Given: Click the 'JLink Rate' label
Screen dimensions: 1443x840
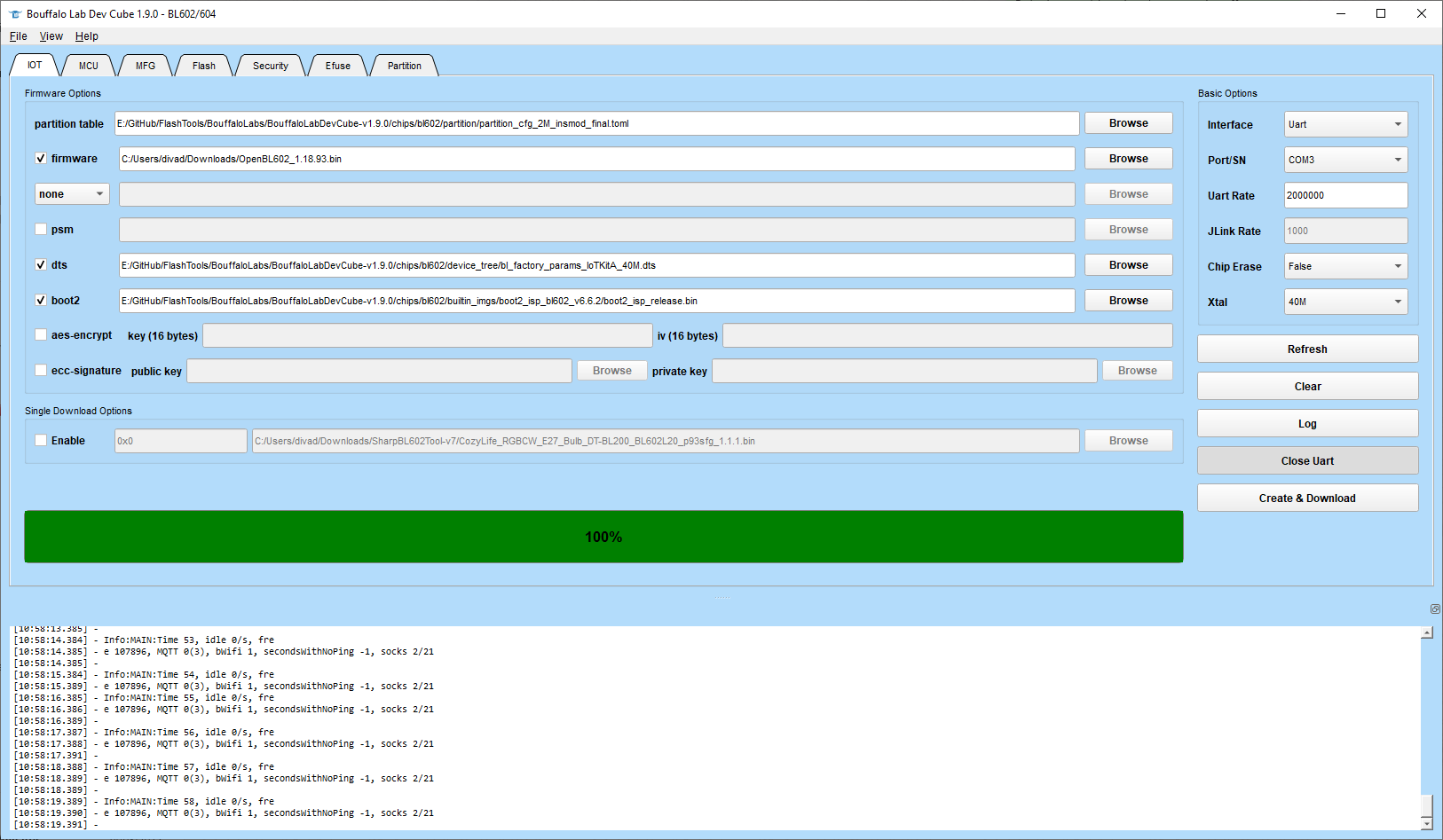Looking at the screenshot, I should 1234,232.
